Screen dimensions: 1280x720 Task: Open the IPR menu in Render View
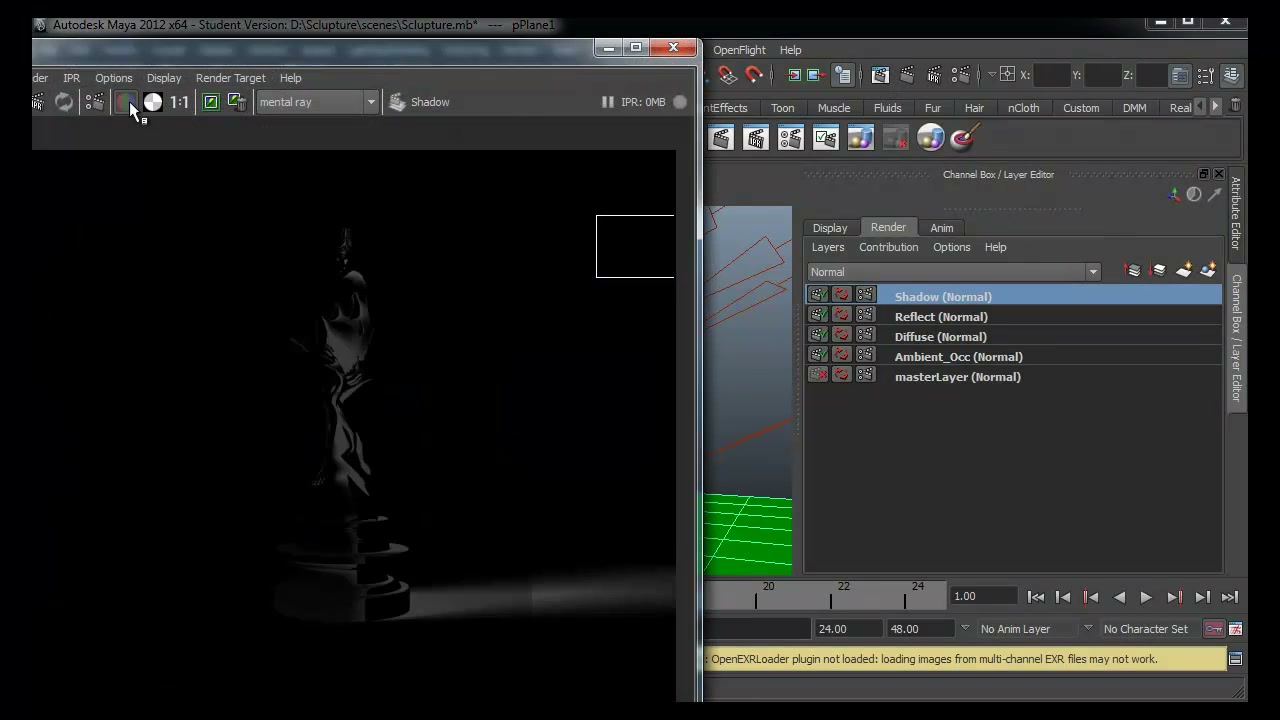point(72,78)
